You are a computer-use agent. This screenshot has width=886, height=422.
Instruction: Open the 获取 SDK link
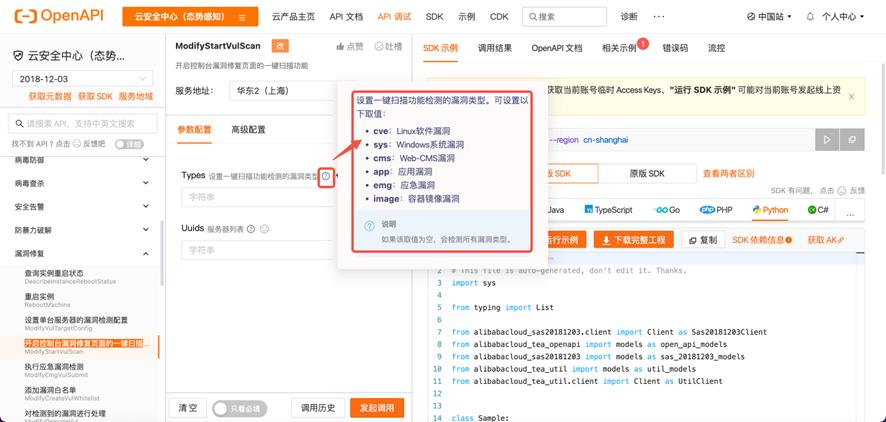tap(95, 97)
